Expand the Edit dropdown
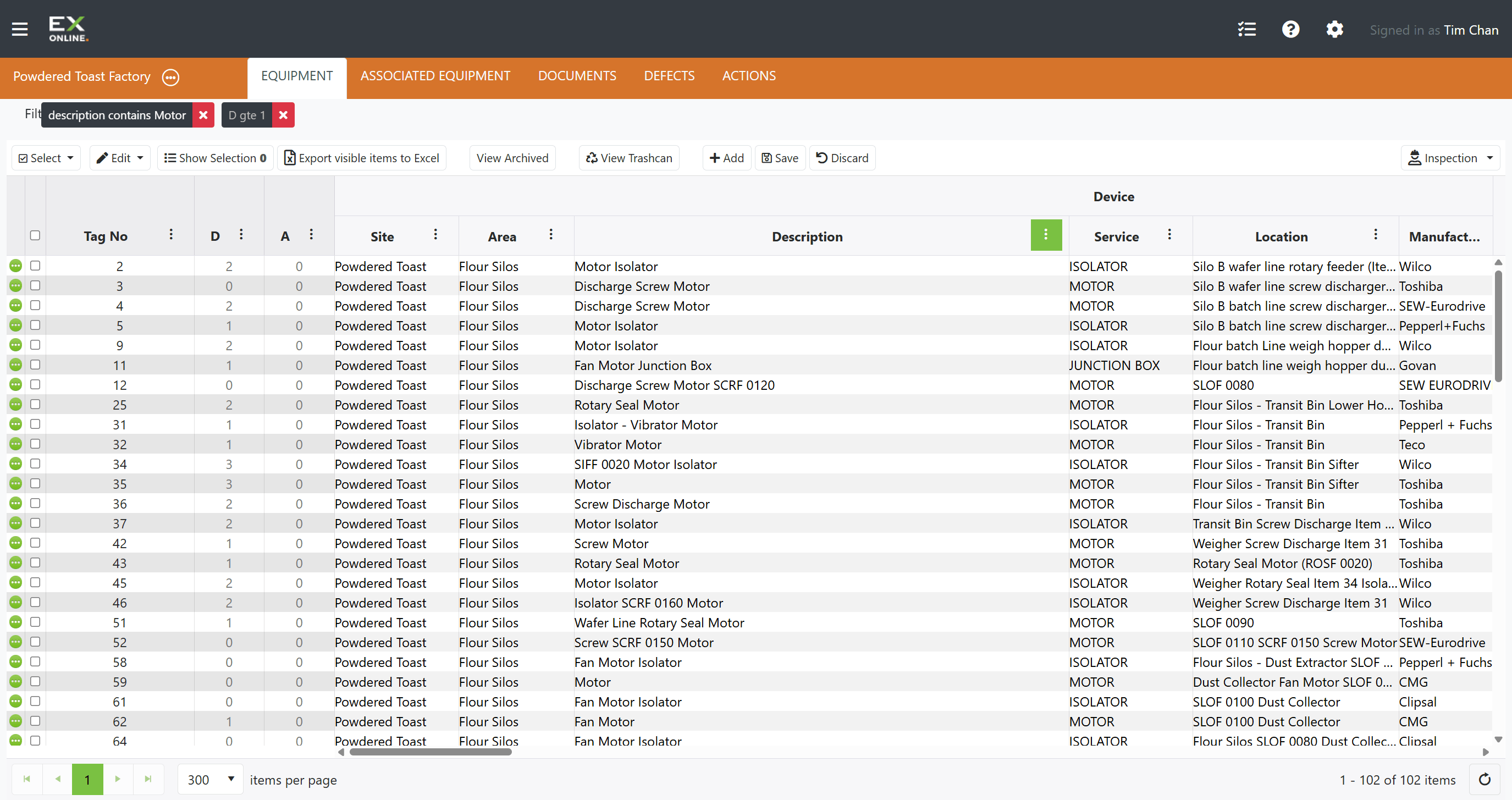This screenshot has width=1512, height=800. [120, 158]
